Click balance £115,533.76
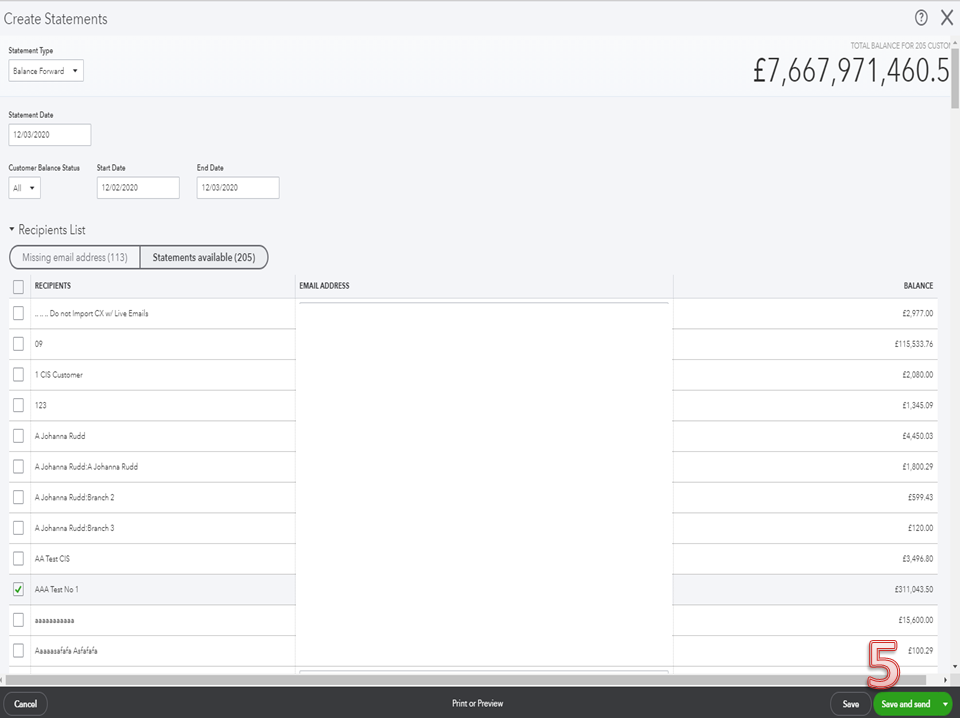The width and height of the screenshot is (960, 720). pyautogui.click(x=913, y=344)
